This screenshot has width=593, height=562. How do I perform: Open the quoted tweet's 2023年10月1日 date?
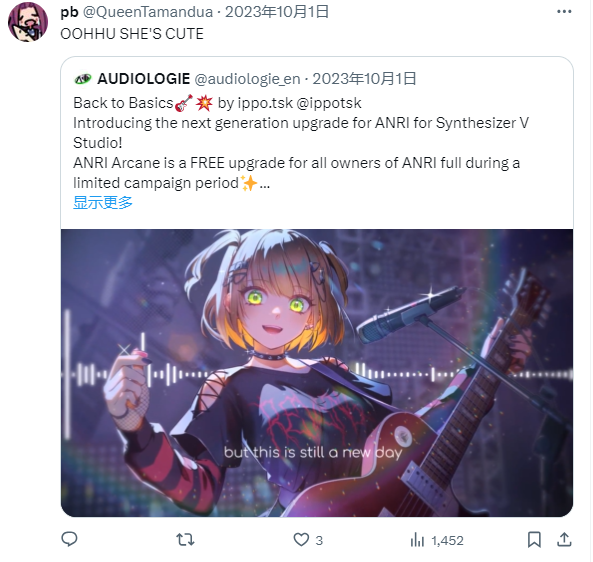[364, 79]
